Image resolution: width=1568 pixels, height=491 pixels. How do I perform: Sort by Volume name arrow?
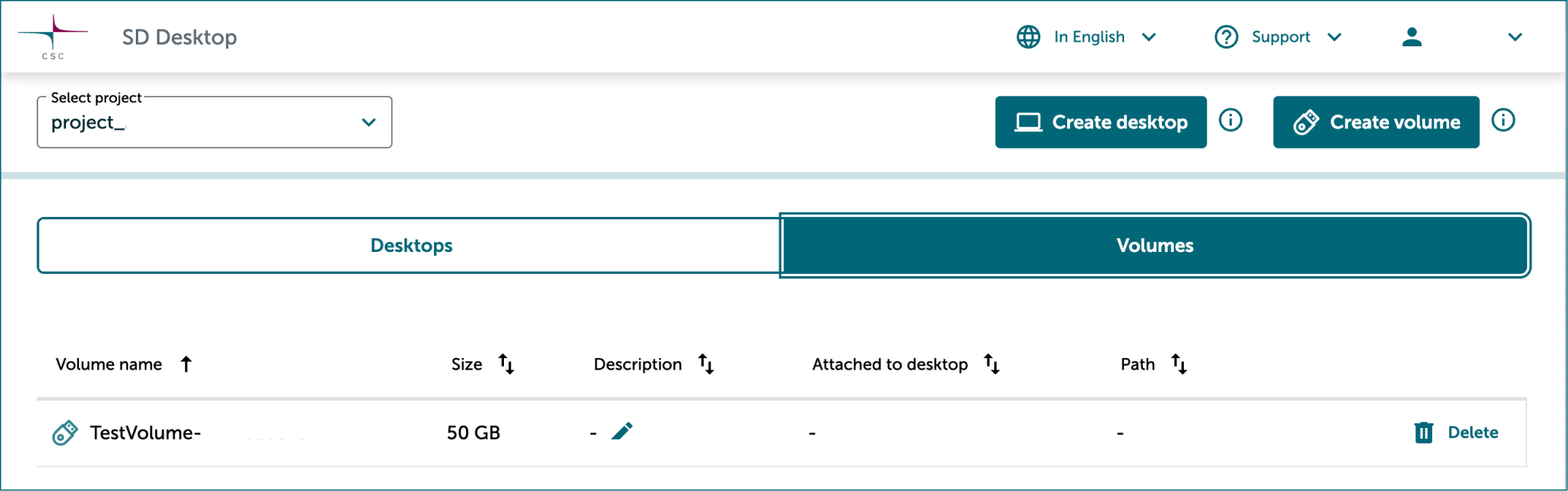point(186,364)
